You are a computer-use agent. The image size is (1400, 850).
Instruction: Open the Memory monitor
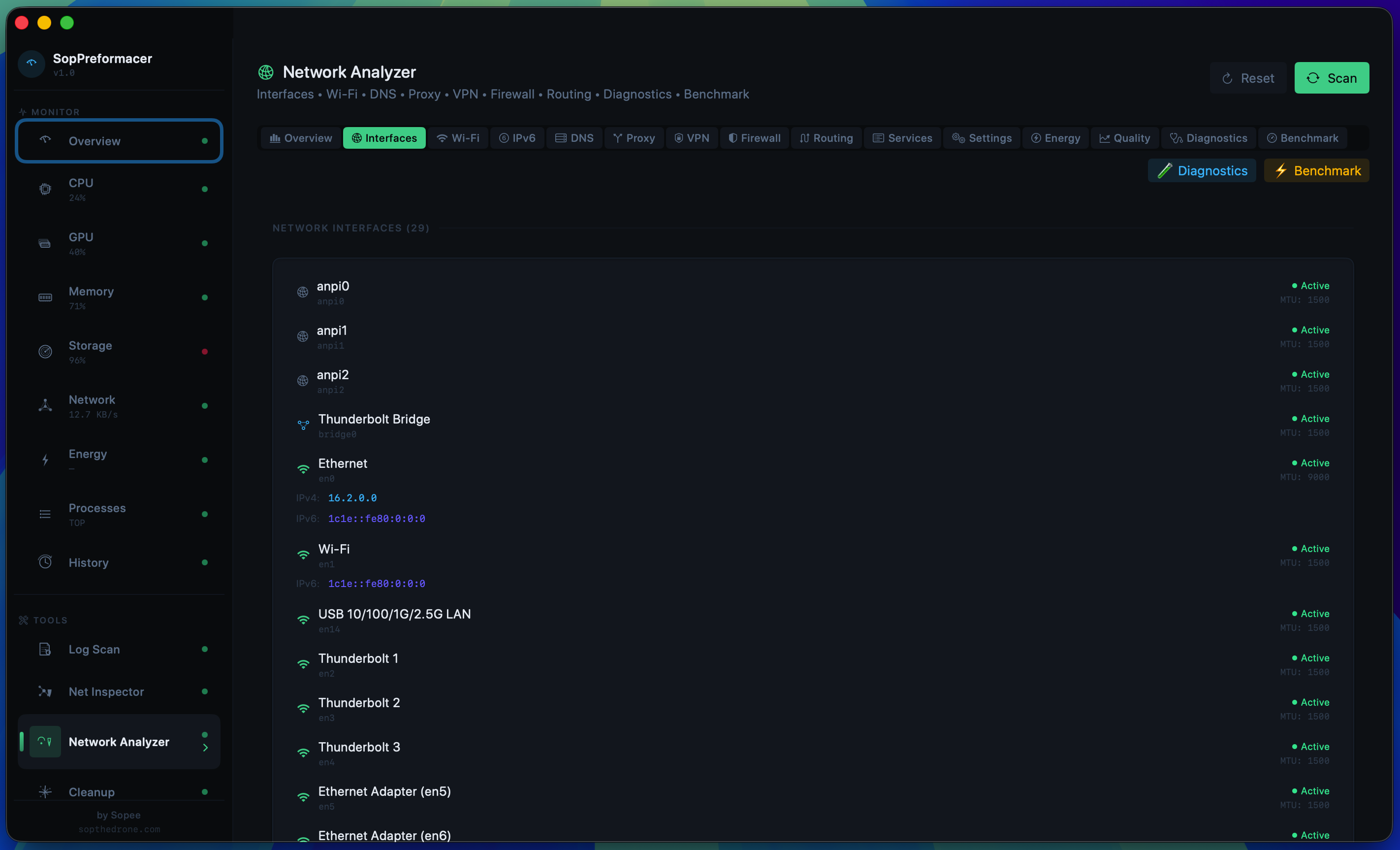[118, 297]
